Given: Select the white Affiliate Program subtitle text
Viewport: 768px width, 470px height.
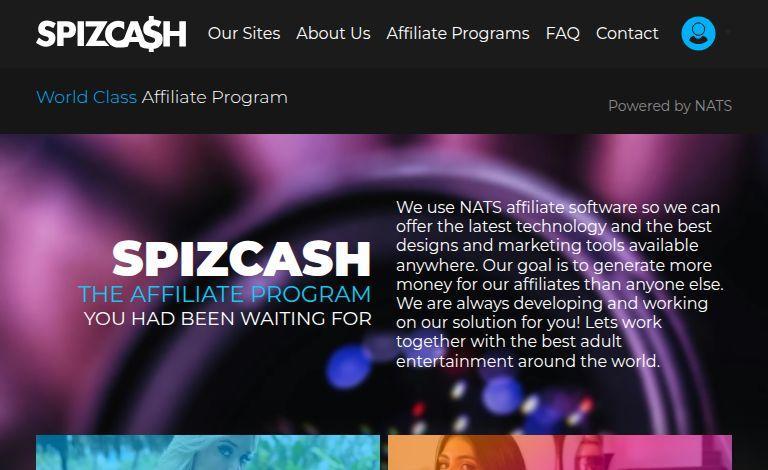Looking at the screenshot, I should coord(215,97).
